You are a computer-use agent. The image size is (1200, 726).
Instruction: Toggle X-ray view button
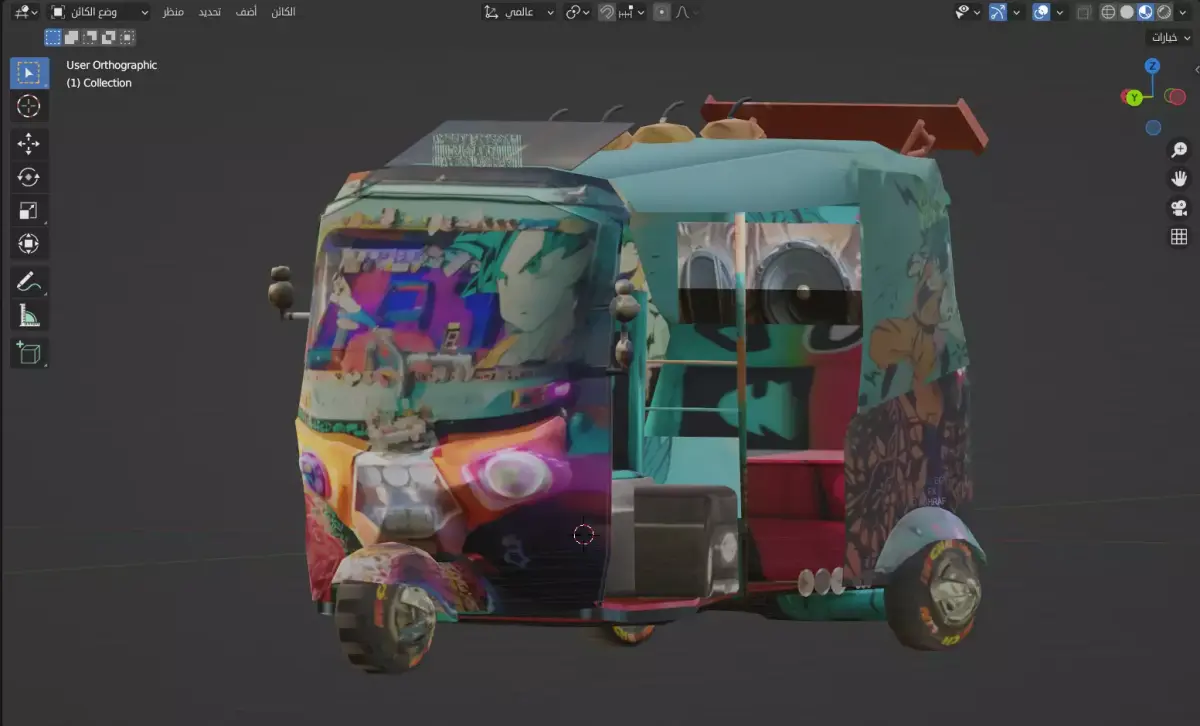pos(1084,12)
